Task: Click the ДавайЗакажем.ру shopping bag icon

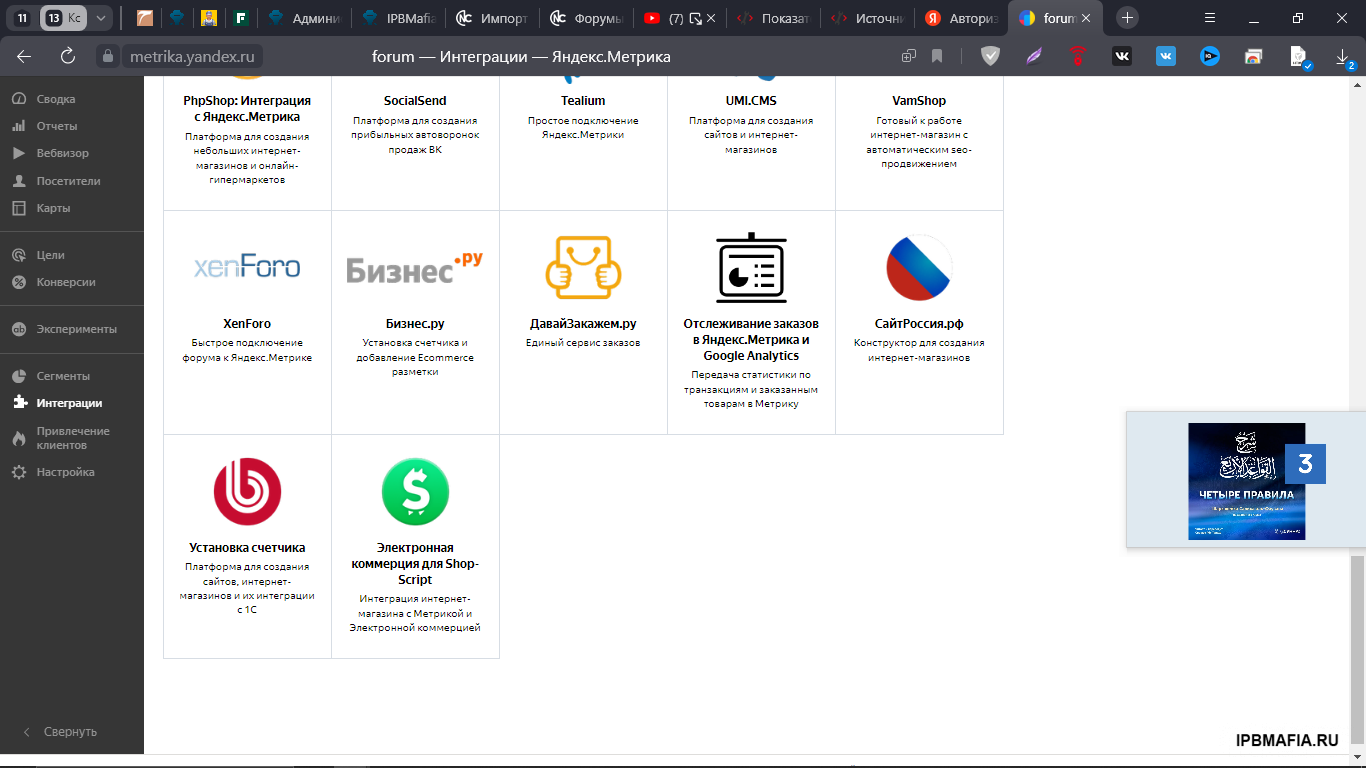Action: [x=583, y=267]
